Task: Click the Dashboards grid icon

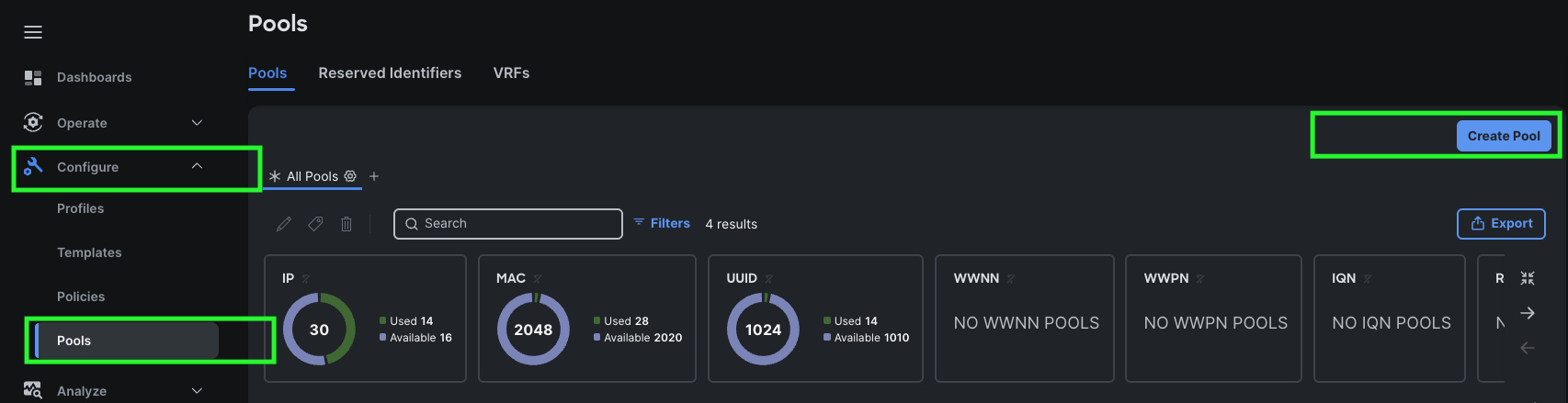Action: click(33, 77)
